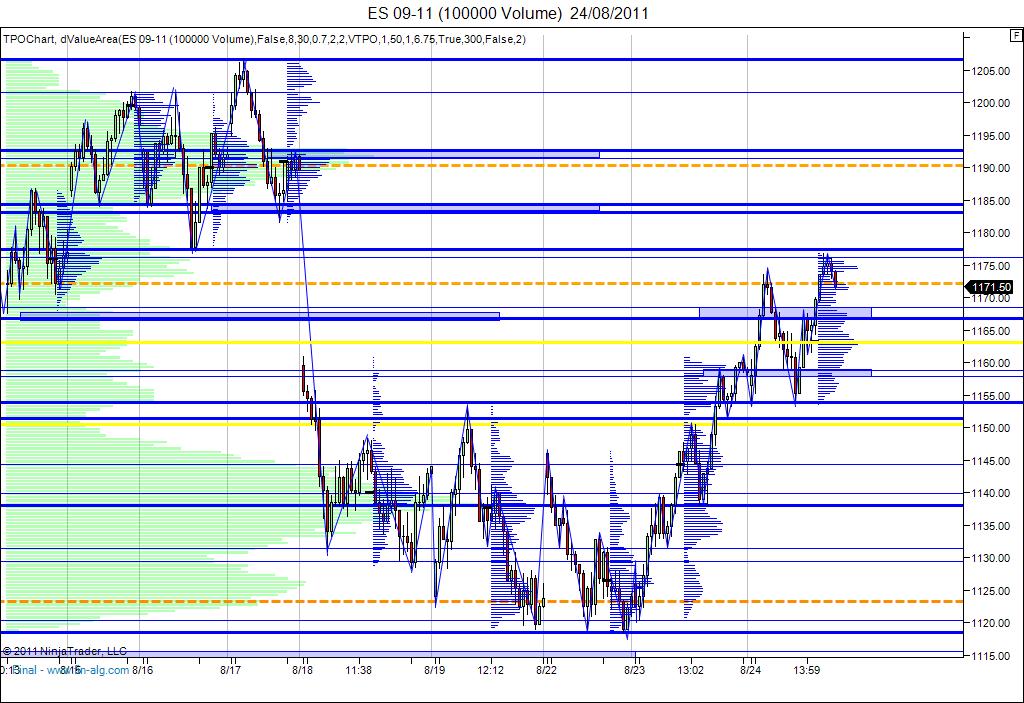Screen dimensions: 1024x703
Task: Click the 1180.00 price axis label
Action: 991,233
